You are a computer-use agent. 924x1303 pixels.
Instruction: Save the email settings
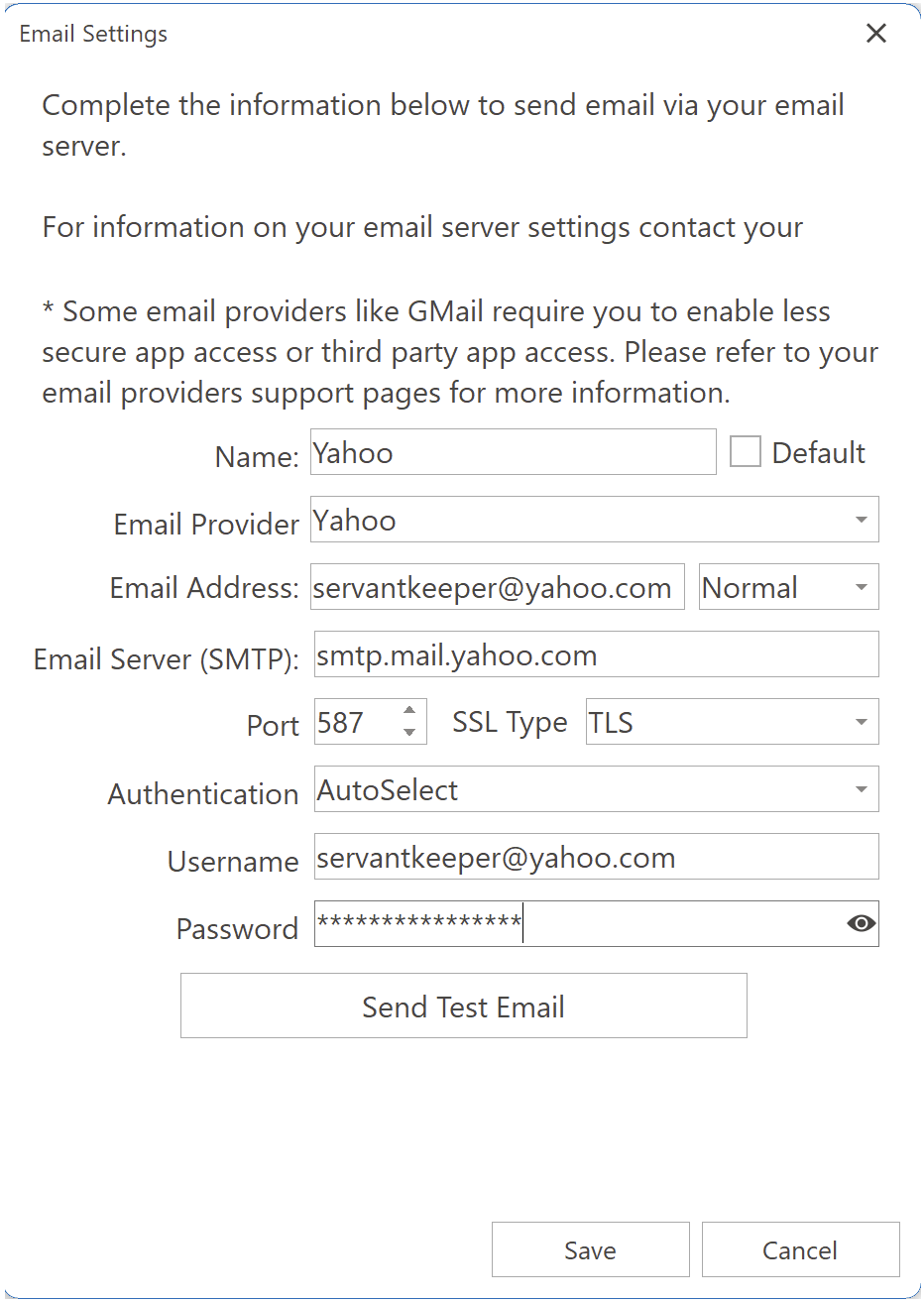click(x=589, y=1249)
